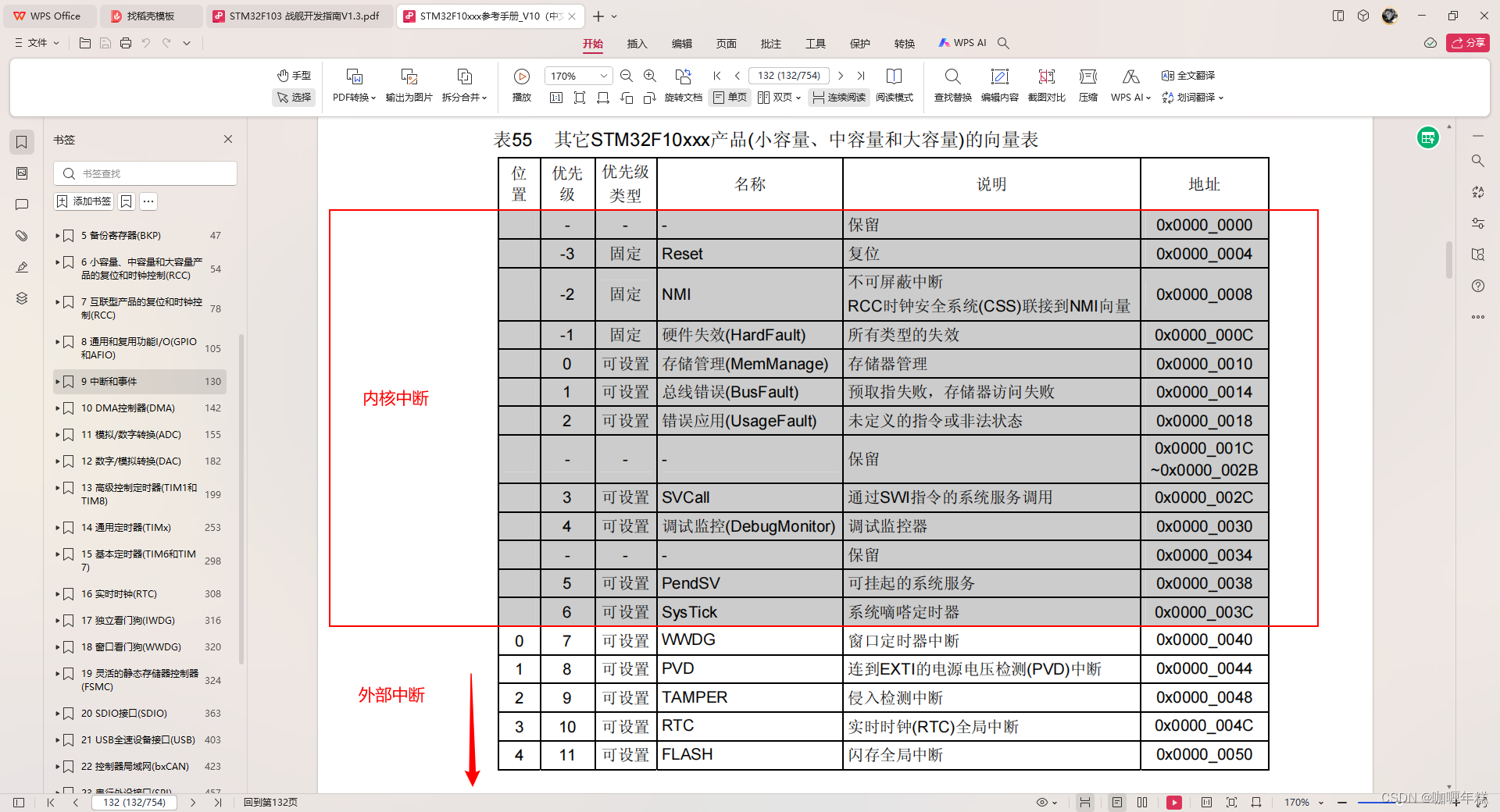Image resolution: width=1500 pixels, height=812 pixels.
Task: Open the Double Page (双页) dropdown
Action: (779, 98)
